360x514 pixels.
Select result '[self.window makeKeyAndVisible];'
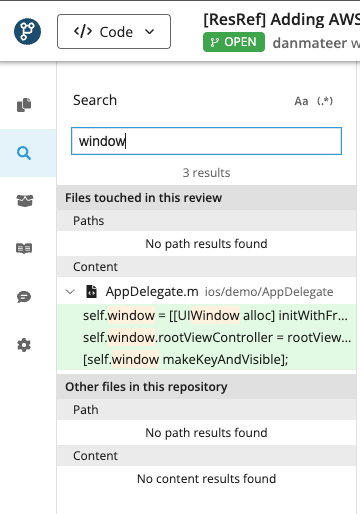(x=207, y=359)
